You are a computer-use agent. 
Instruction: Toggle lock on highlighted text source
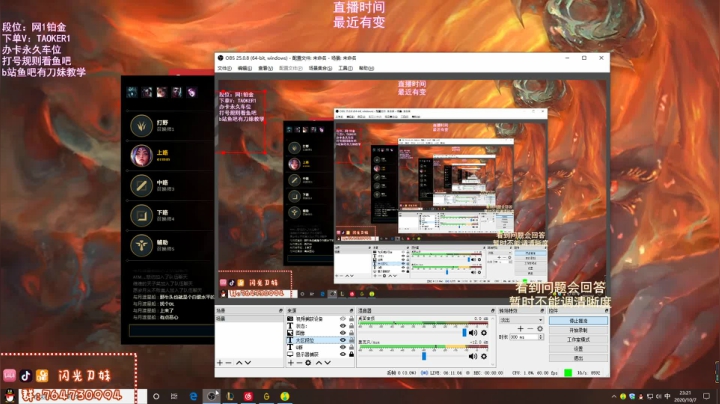[351, 340]
